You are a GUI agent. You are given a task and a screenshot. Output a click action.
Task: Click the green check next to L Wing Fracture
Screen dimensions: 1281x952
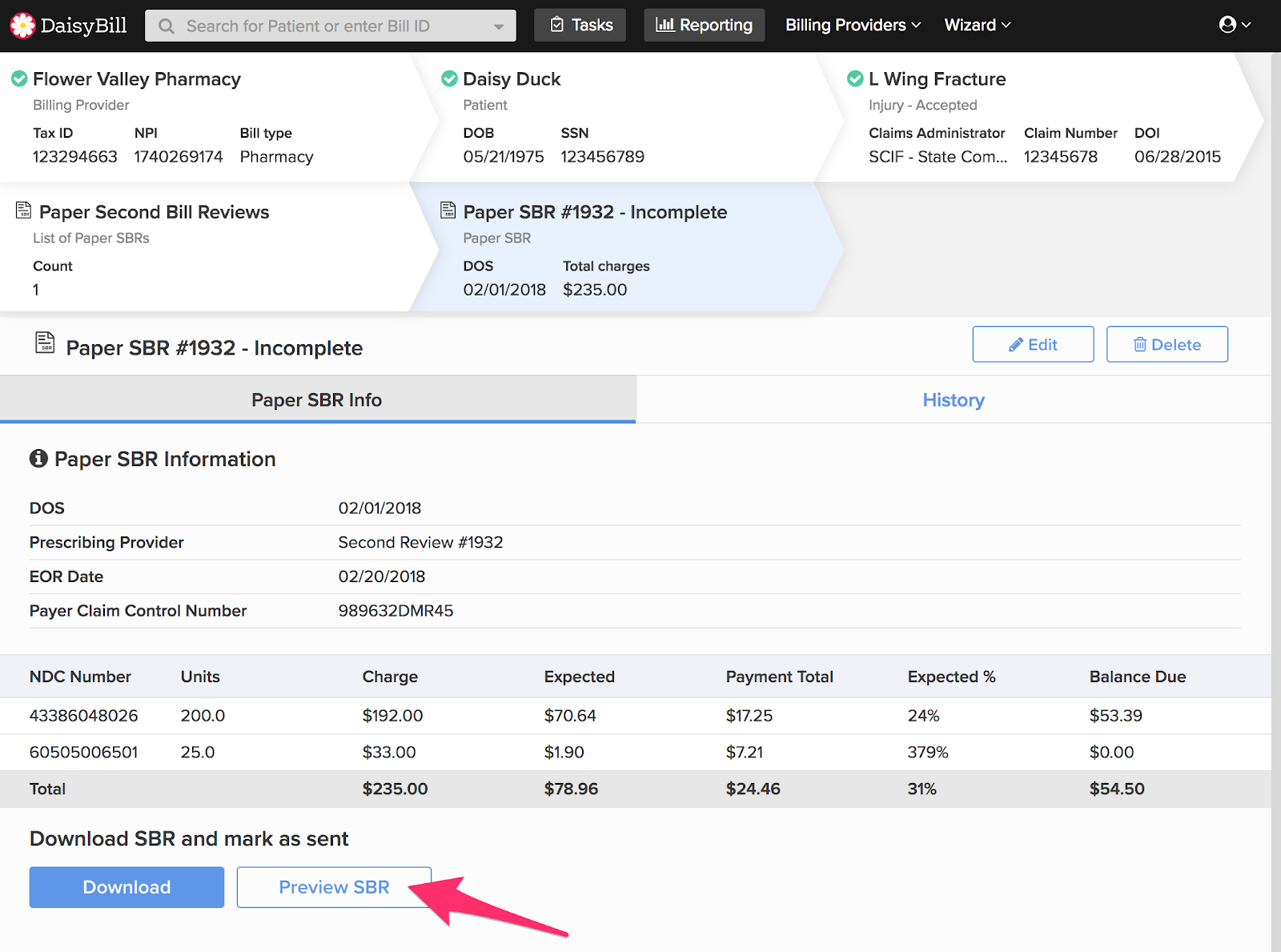coord(855,78)
